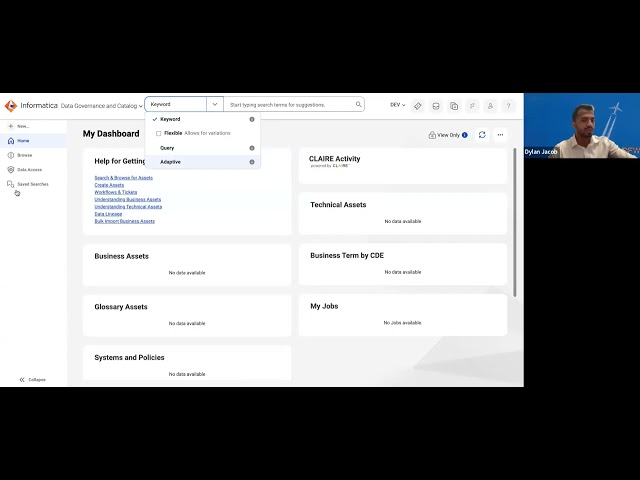The width and height of the screenshot is (640, 480).
Task: Click the Browse compass icon in sidebar
Action: (11, 155)
